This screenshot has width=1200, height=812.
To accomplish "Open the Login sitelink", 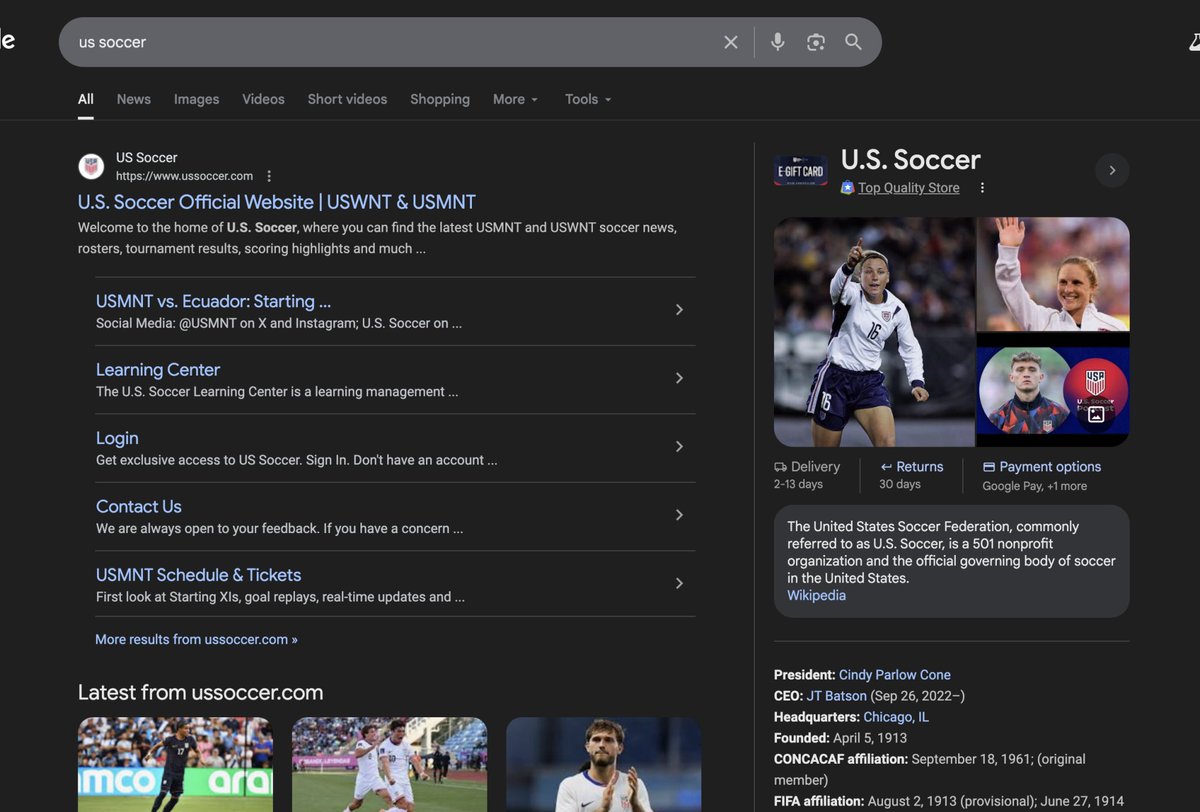I will coord(117,438).
